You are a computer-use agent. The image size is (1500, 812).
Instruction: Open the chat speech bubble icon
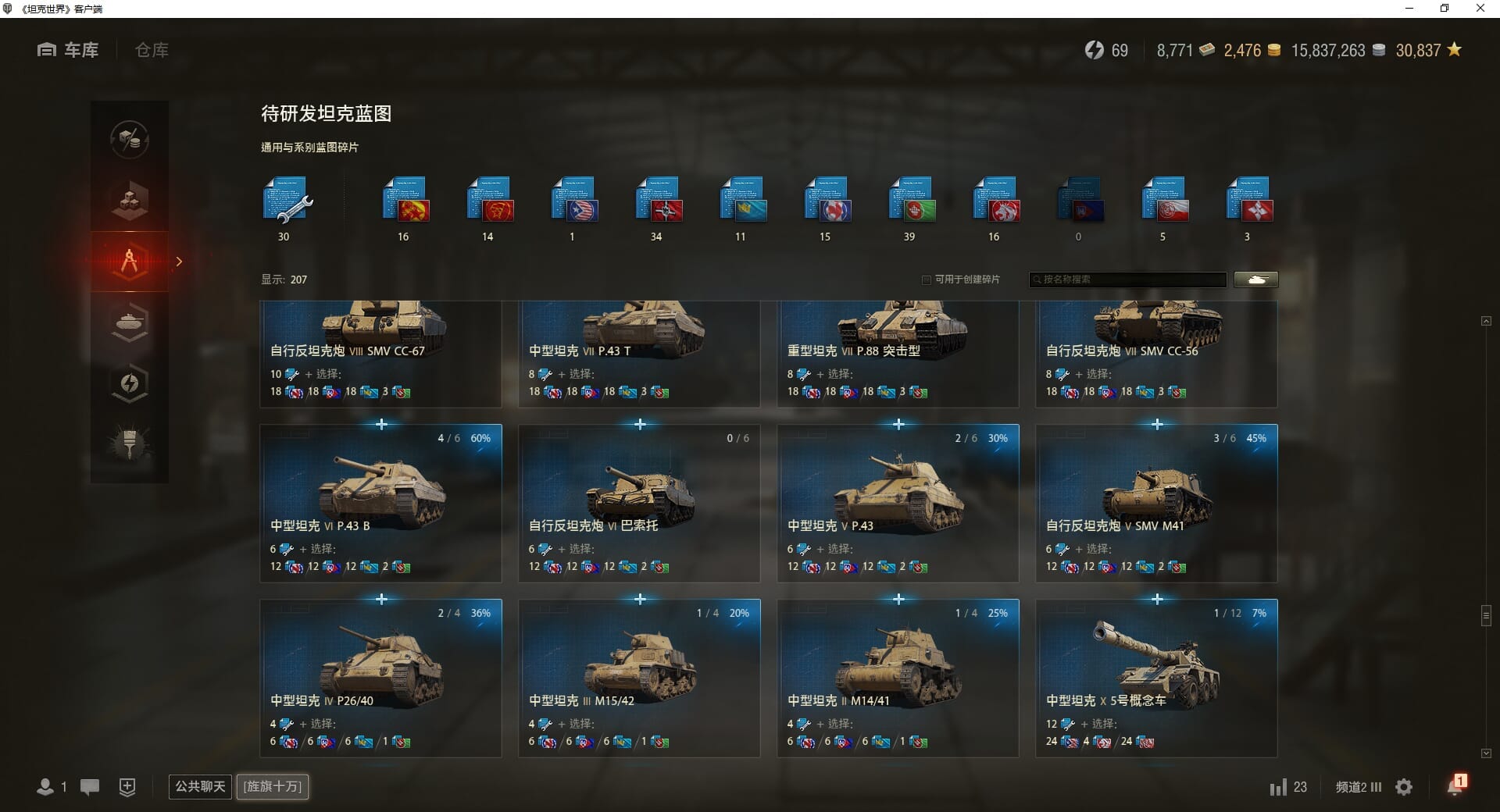[x=90, y=787]
